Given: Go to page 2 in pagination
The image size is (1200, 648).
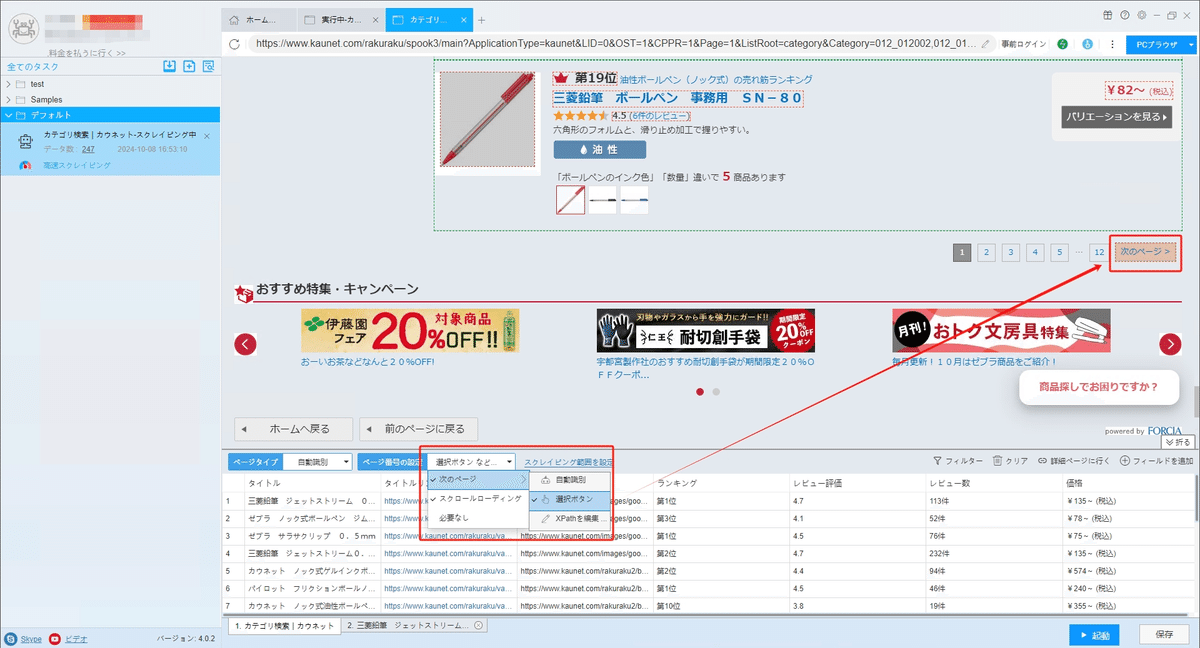Looking at the screenshot, I should click(x=986, y=252).
